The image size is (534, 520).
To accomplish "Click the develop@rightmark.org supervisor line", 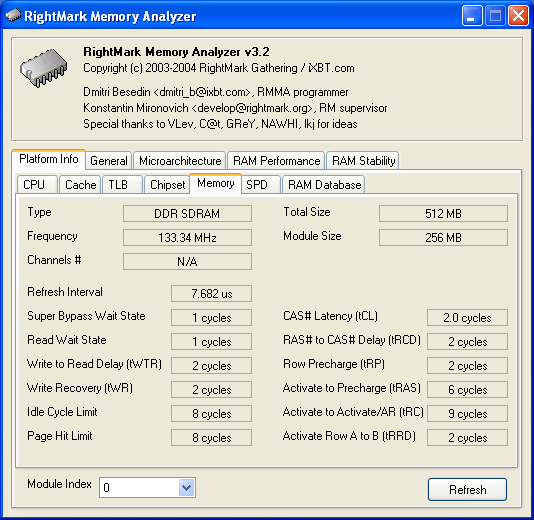I will coord(235,108).
